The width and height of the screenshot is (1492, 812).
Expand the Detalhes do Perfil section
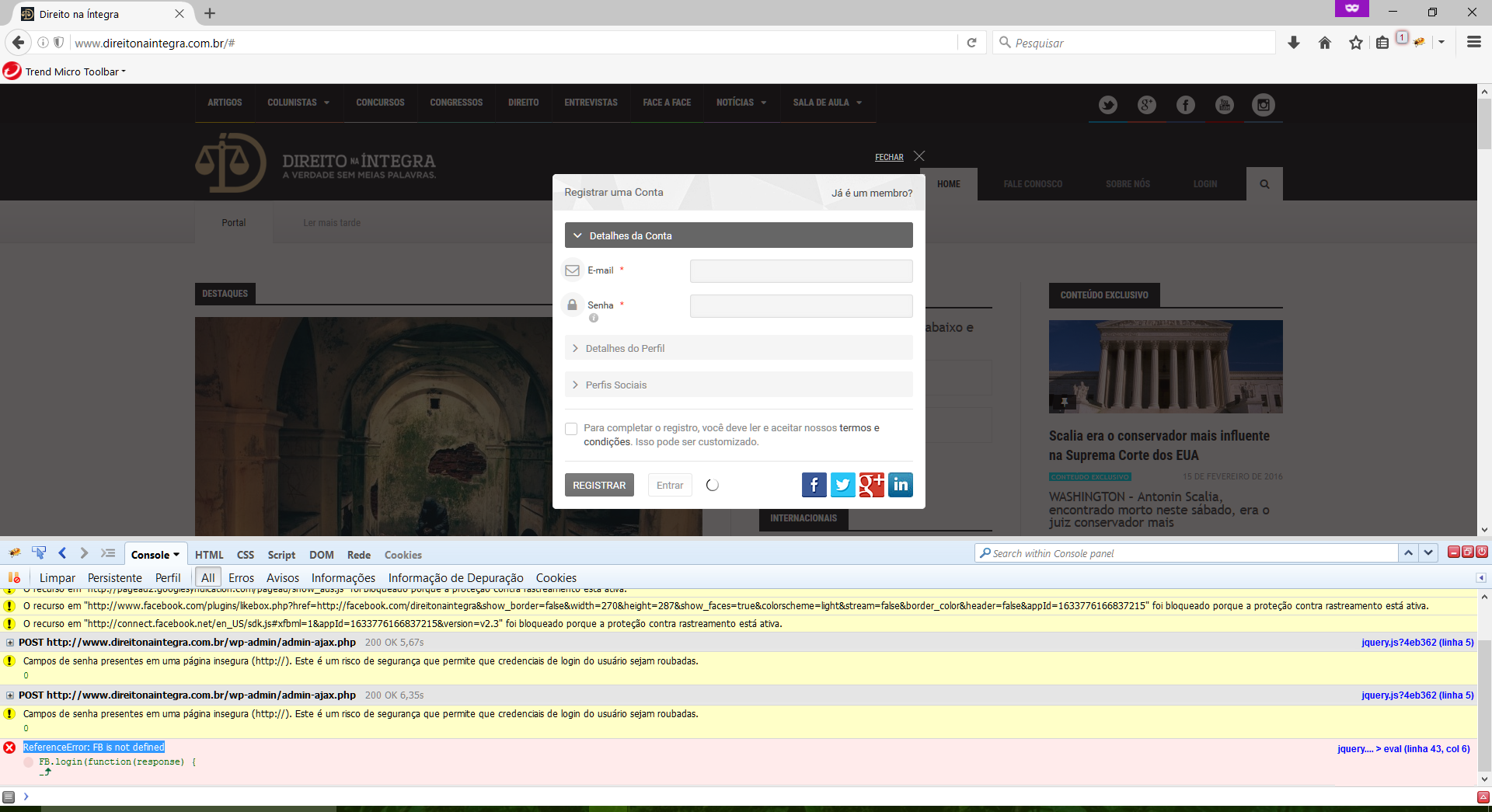(738, 348)
